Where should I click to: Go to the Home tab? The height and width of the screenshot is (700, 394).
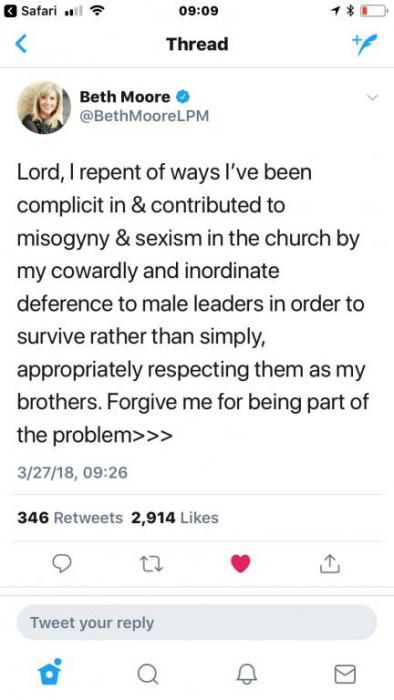coord(49,672)
